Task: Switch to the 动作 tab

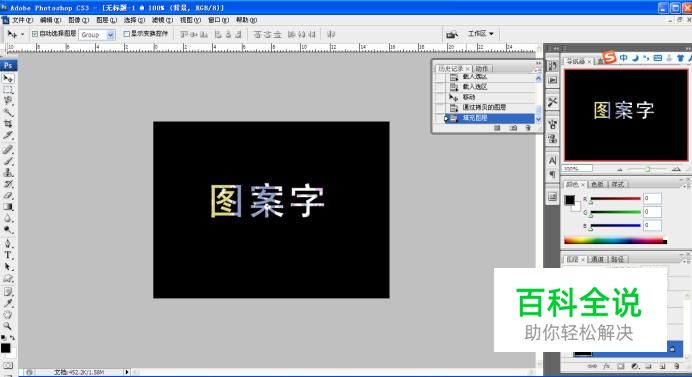Action: tap(482, 68)
